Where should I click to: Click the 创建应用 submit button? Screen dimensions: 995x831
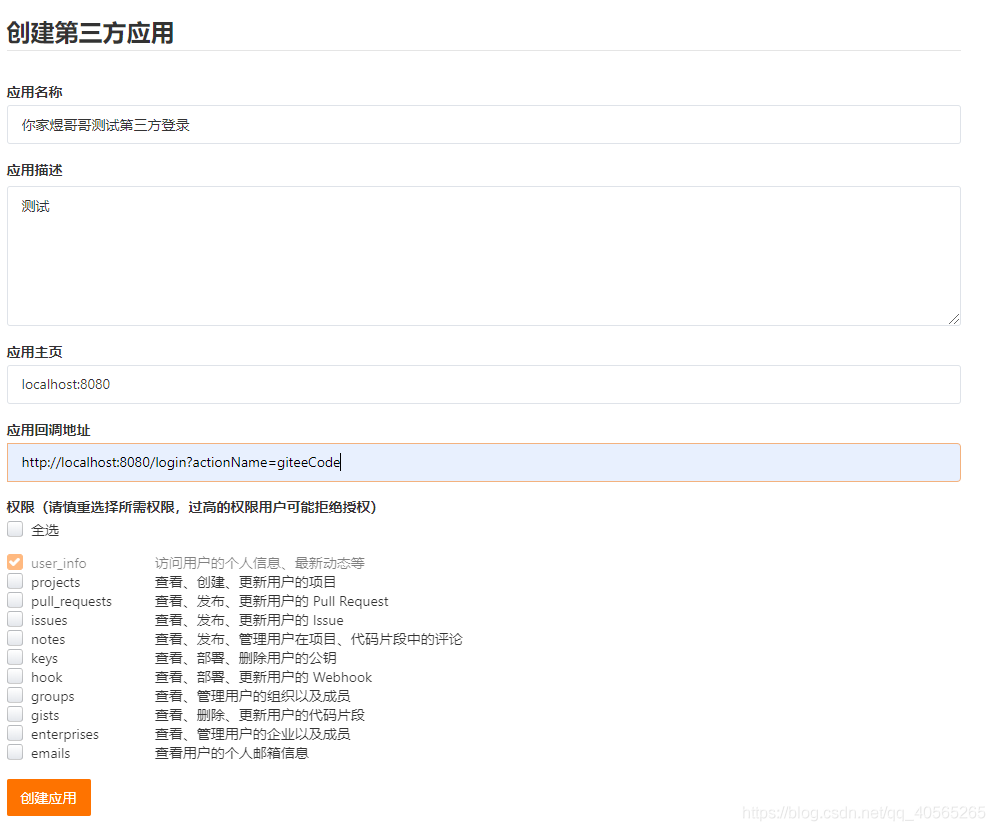(x=48, y=797)
